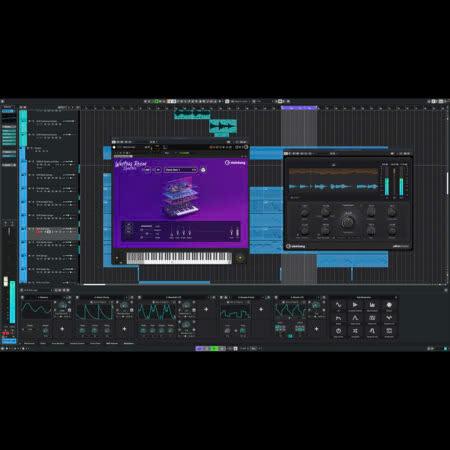This screenshot has height=450, width=450.
Task: Click the large center knob of the compressor
Action: 348,221
